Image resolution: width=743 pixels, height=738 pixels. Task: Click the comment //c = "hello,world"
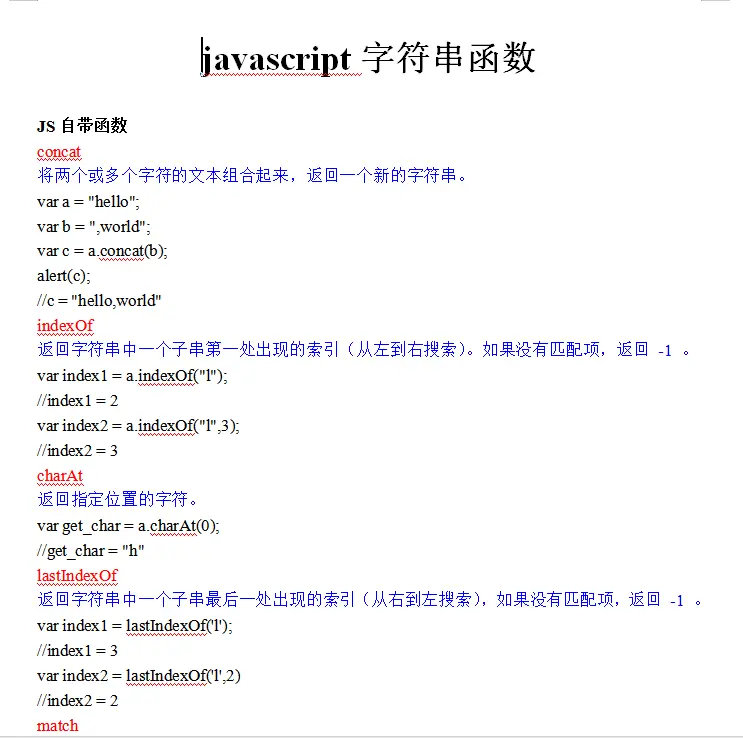pos(99,301)
